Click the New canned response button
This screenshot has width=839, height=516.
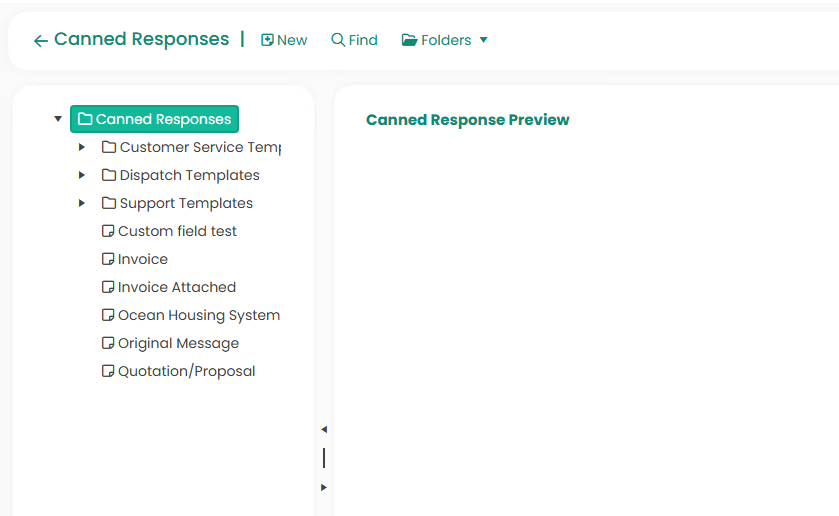[284, 40]
